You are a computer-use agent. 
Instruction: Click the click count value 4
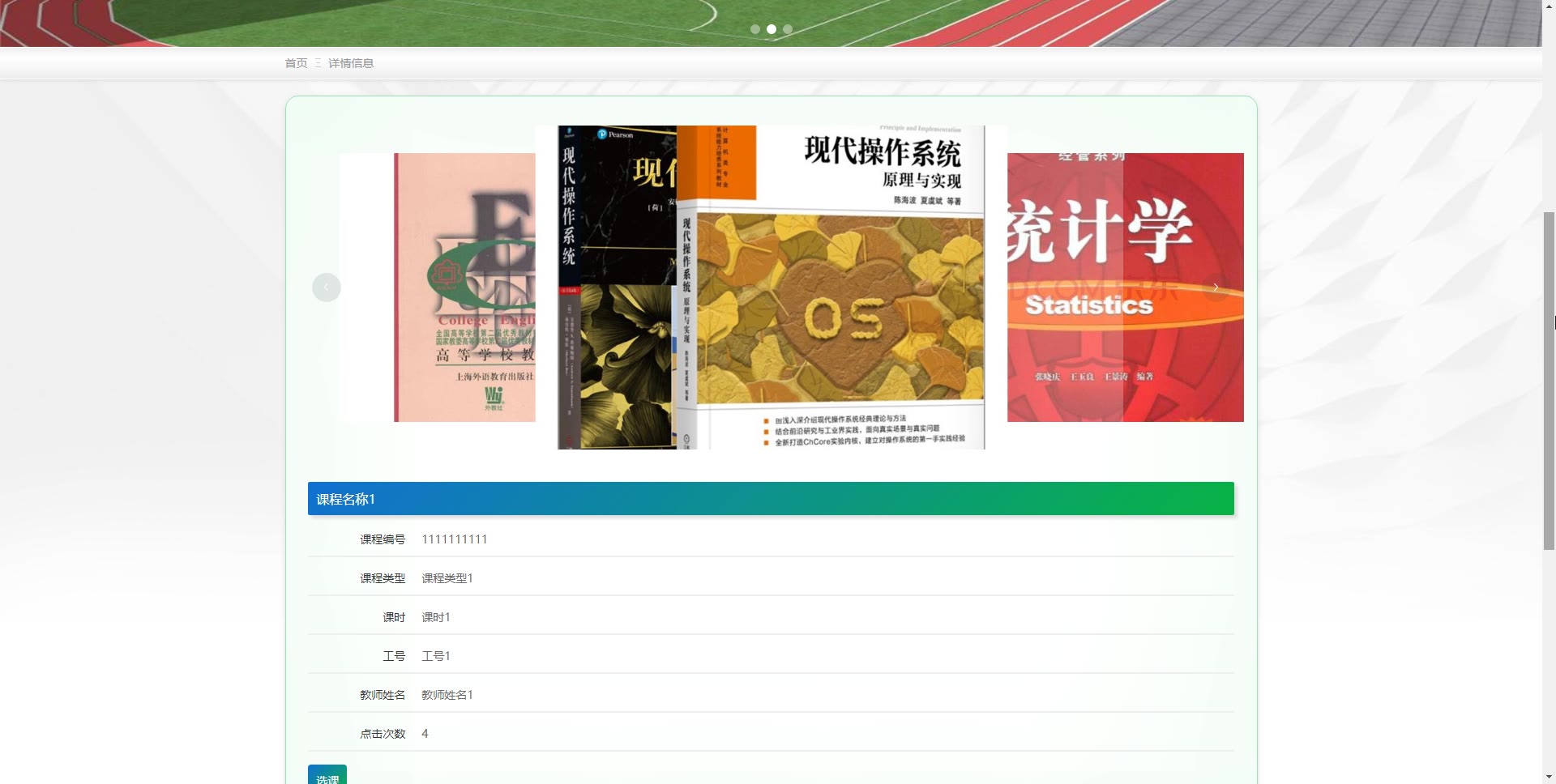click(x=425, y=734)
